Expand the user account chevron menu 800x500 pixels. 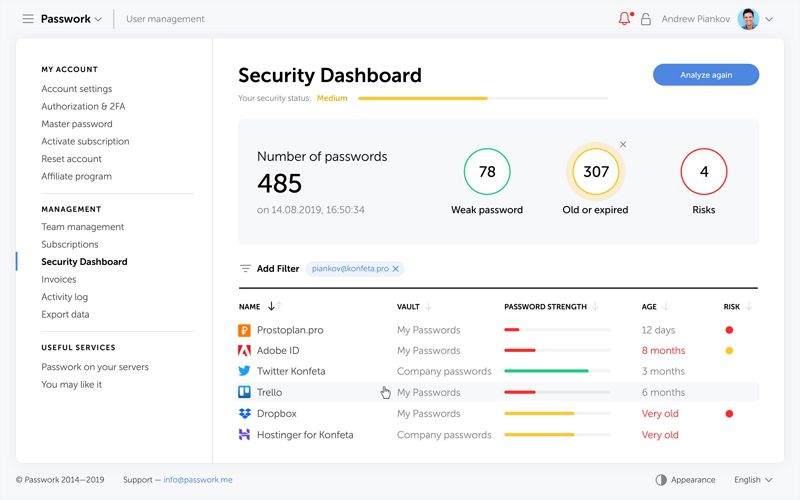pyautogui.click(x=769, y=19)
